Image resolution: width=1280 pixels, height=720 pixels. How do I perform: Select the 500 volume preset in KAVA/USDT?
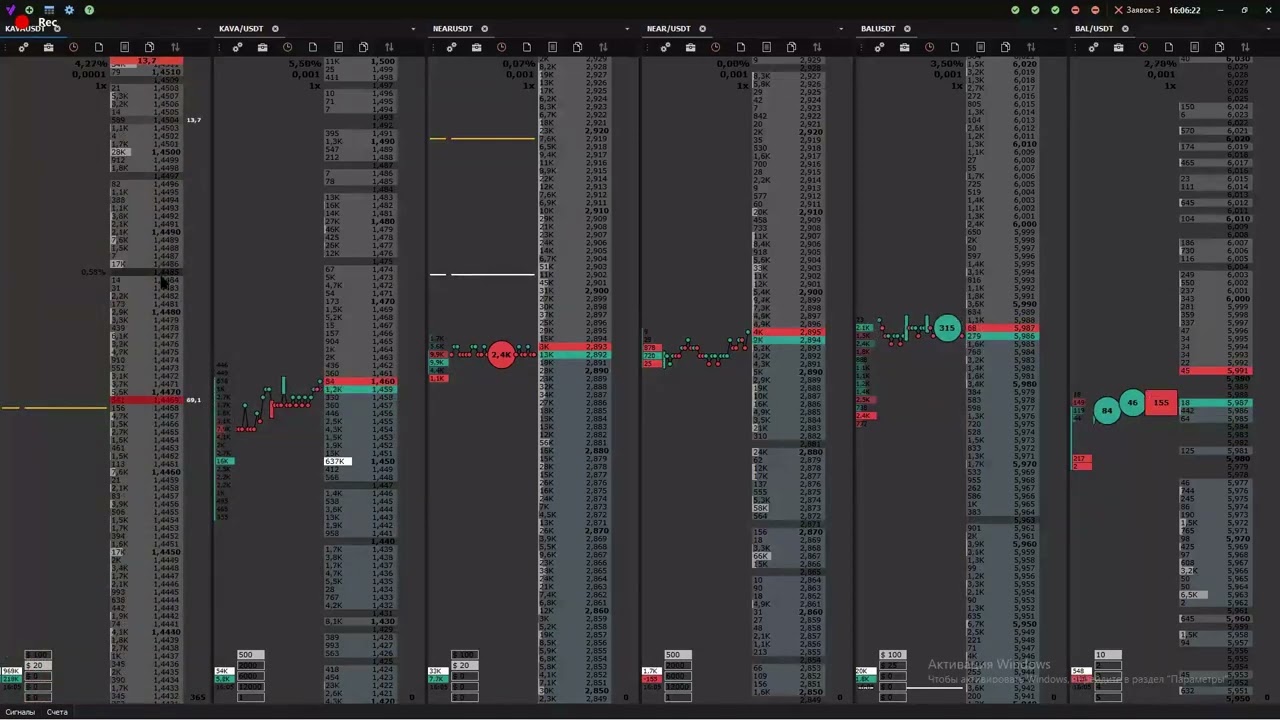pos(251,655)
